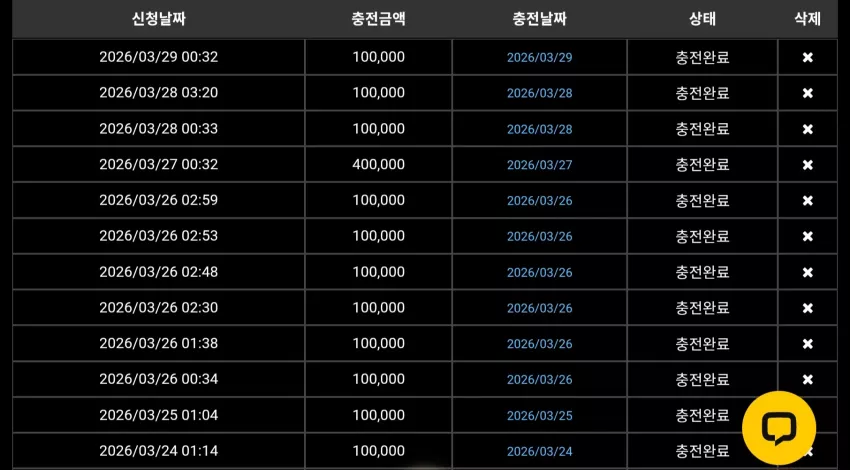Image resolution: width=850 pixels, height=470 pixels.
Task: Click the 충전금액 column header
Action: click(378, 19)
